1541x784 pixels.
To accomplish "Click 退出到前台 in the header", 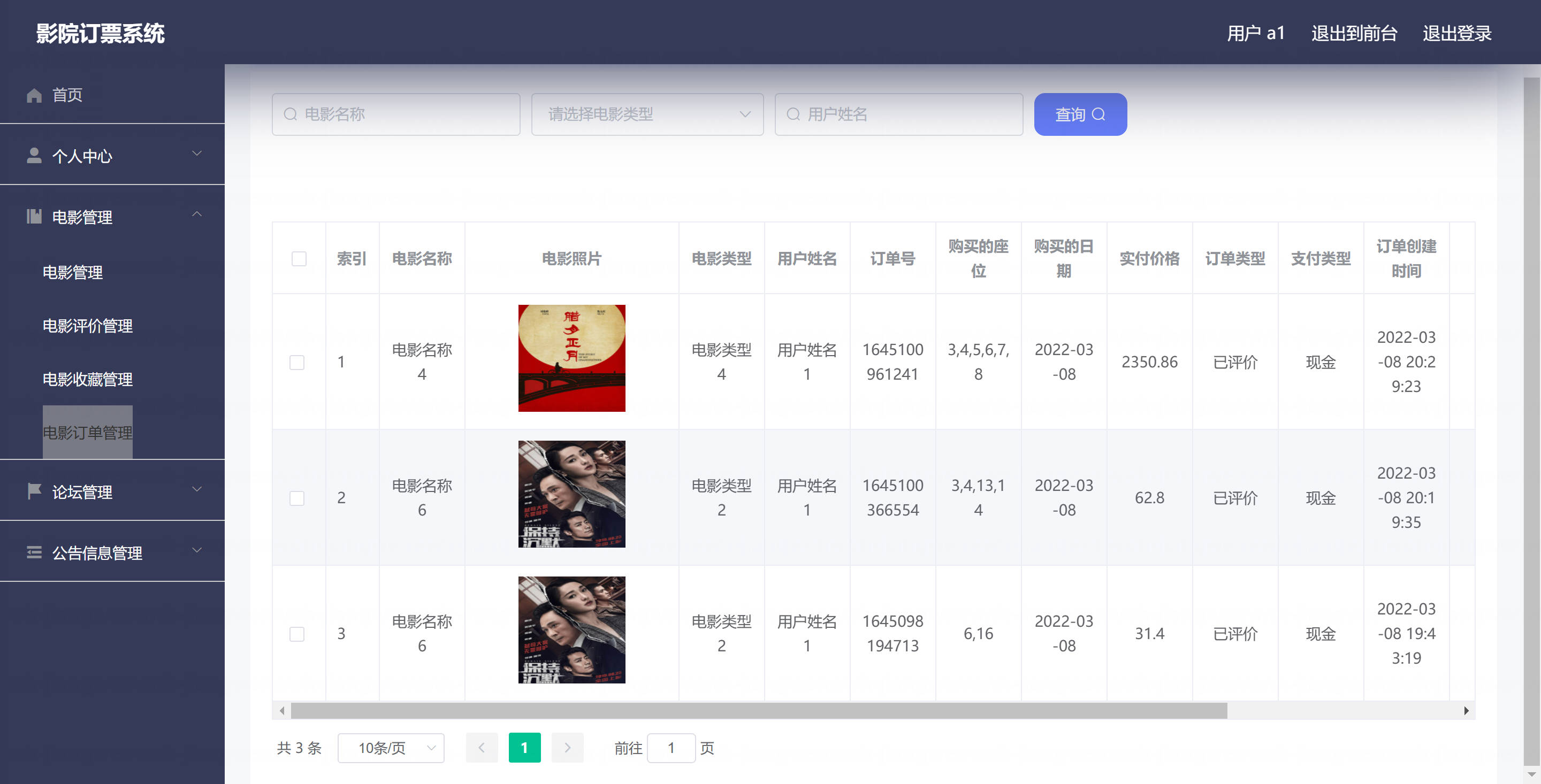I will (x=1354, y=34).
